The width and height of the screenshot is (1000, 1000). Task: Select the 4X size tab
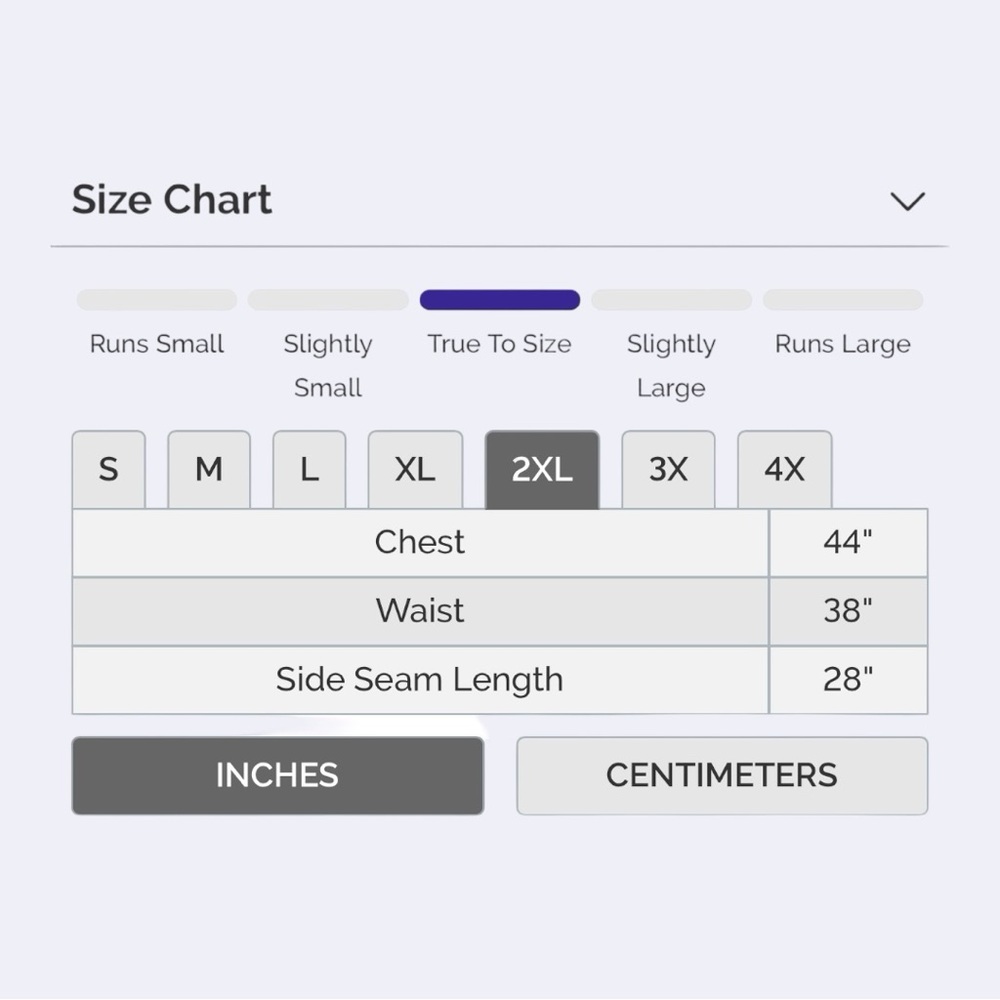click(784, 469)
